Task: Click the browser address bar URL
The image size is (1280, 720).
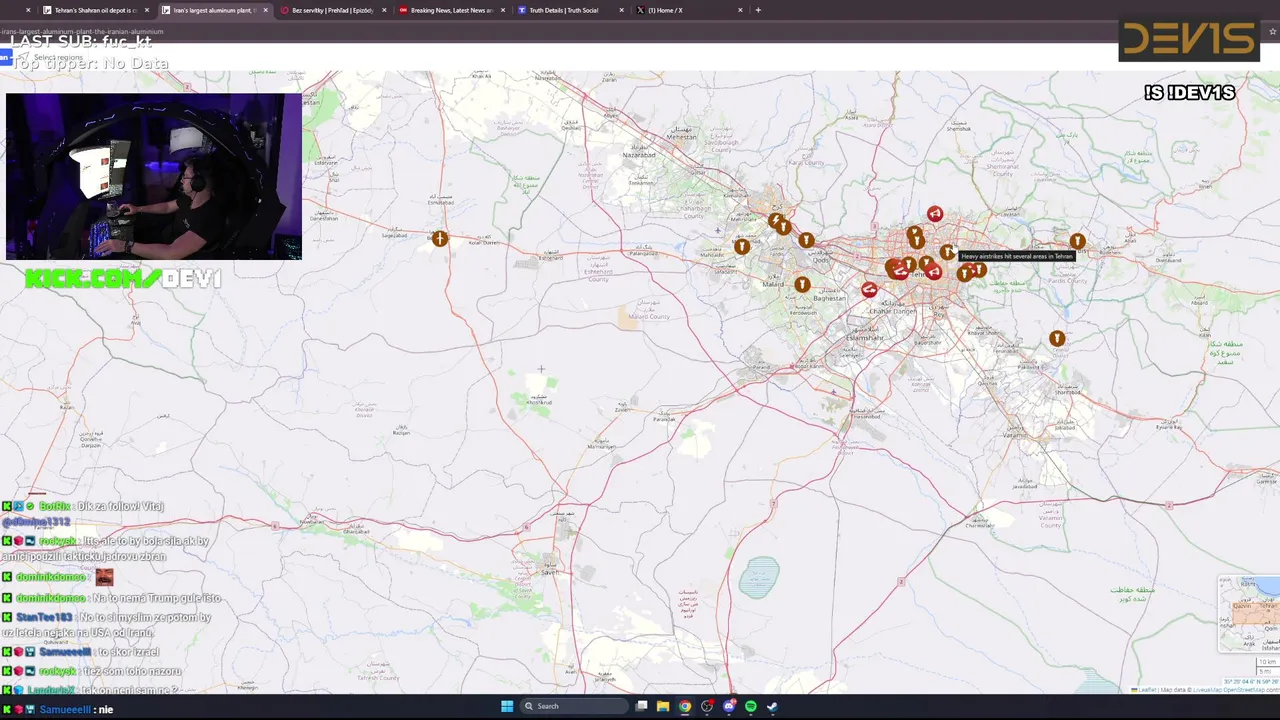Action: point(82,31)
